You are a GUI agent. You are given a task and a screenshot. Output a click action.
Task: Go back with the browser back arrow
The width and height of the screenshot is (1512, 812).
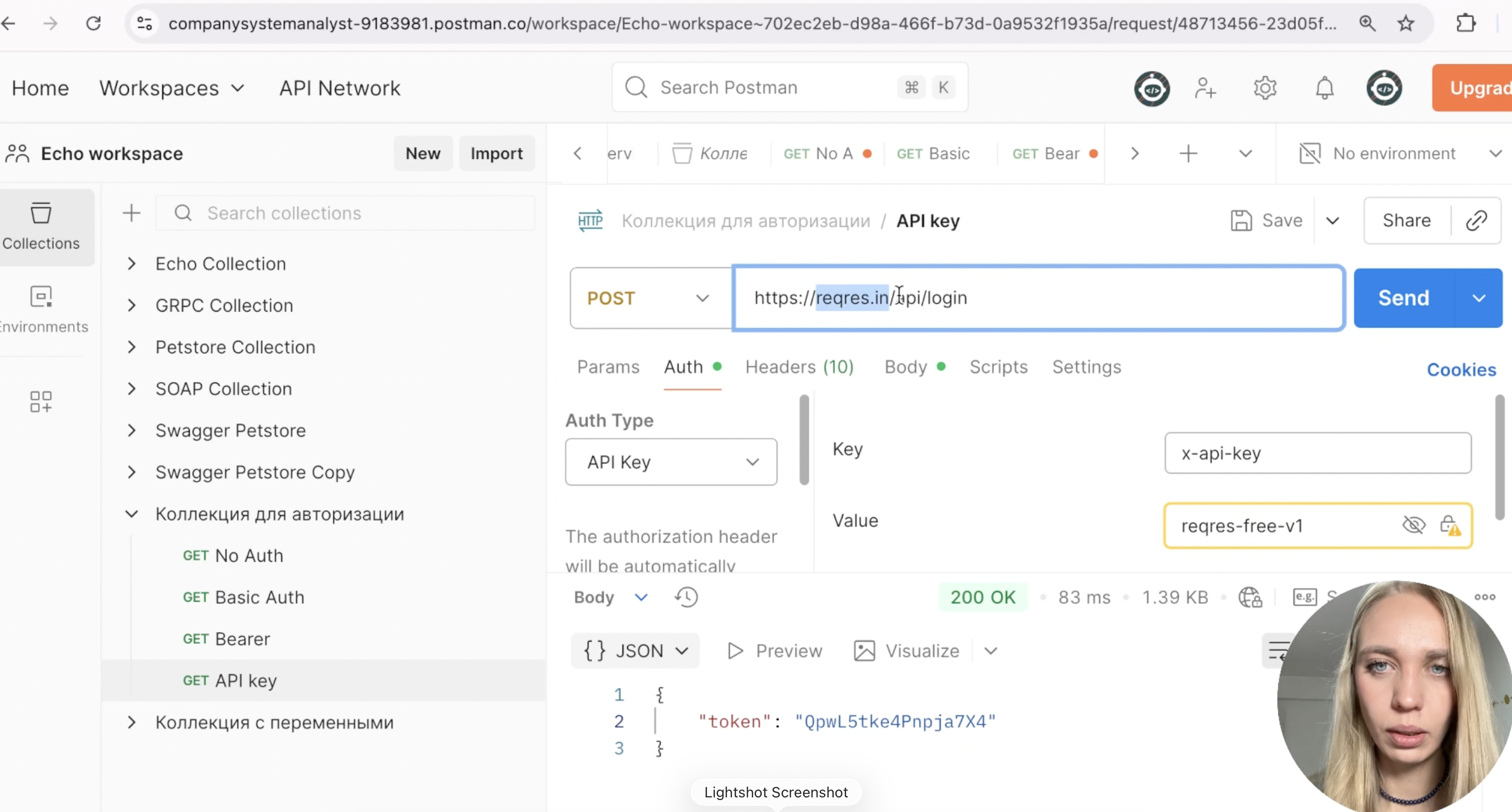coord(9,23)
